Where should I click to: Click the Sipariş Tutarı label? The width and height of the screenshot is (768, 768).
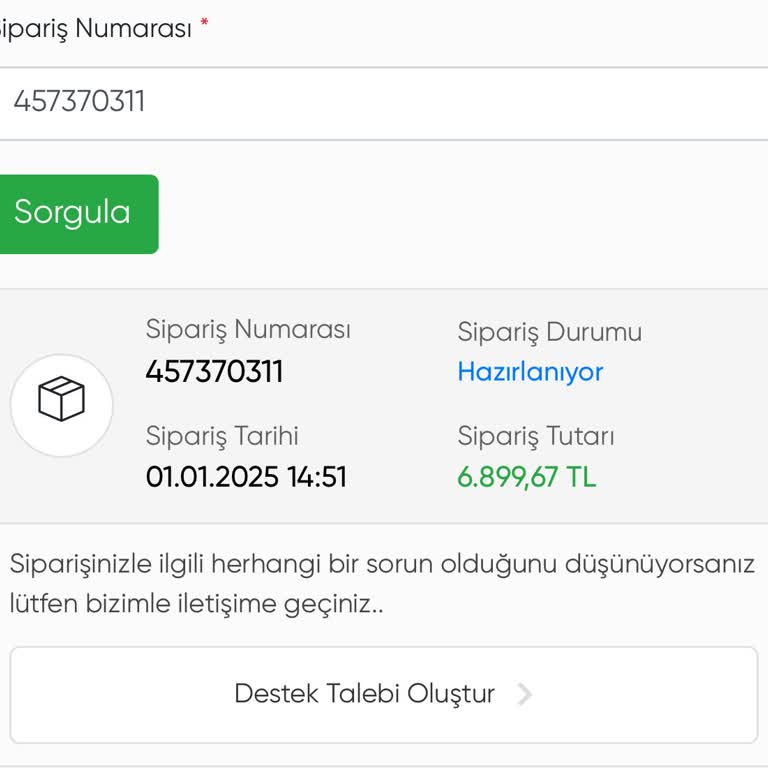[536, 435]
